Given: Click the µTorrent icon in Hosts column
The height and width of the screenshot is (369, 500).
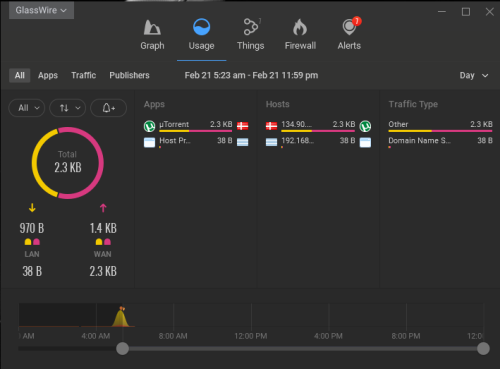Looking at the screenshot, I should (365, 126).
